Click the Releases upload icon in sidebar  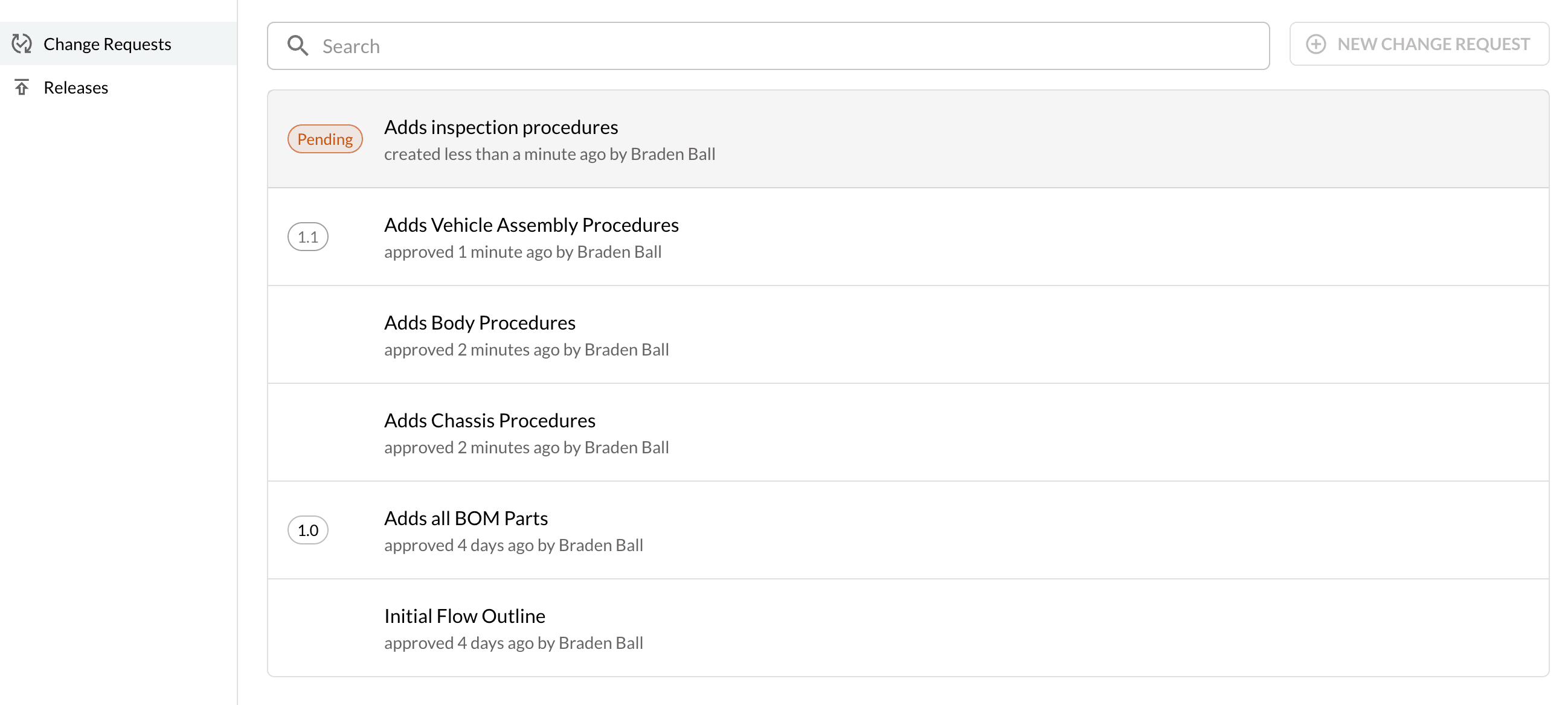(22, 87)
